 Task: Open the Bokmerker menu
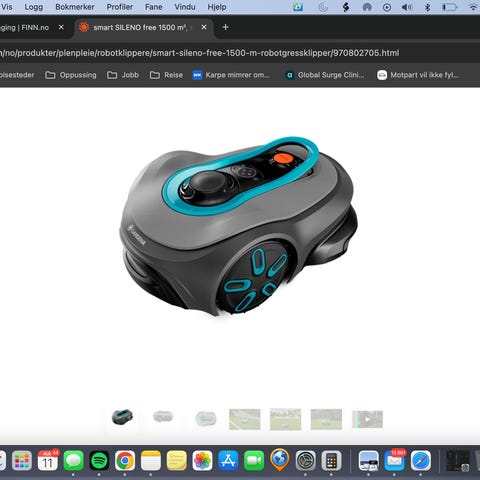[75, 7]
